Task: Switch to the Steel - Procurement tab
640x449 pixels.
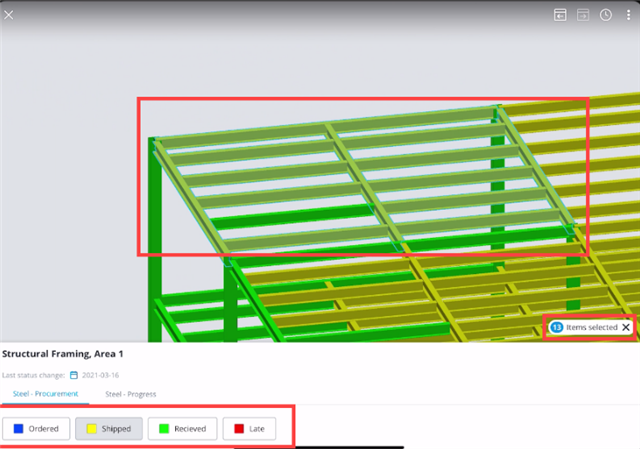Action: (x=45, y=394)
